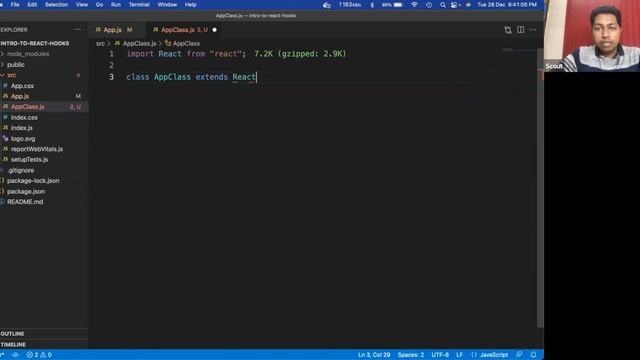640x360 pixels.
Task: Open the notifications bell in status bar
Action: (533, 355)
